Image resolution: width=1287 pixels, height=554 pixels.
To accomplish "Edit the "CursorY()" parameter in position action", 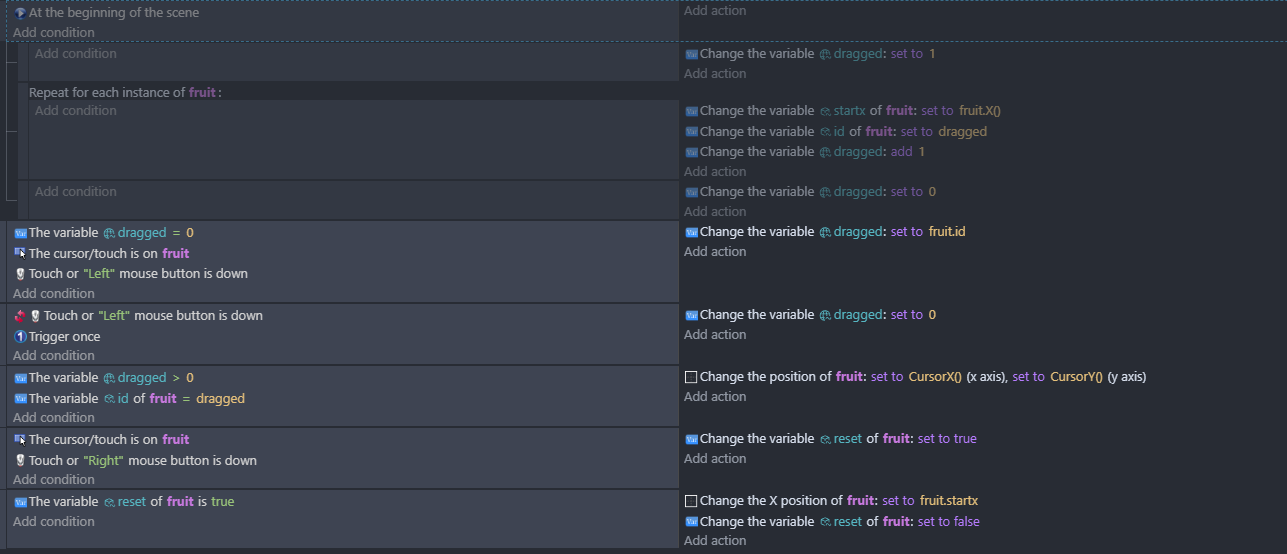I will (1076, 377).
